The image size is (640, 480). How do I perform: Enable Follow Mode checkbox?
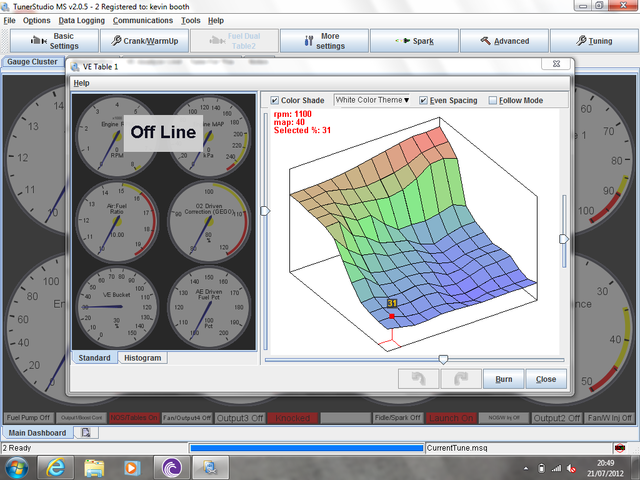pos(493,100)
